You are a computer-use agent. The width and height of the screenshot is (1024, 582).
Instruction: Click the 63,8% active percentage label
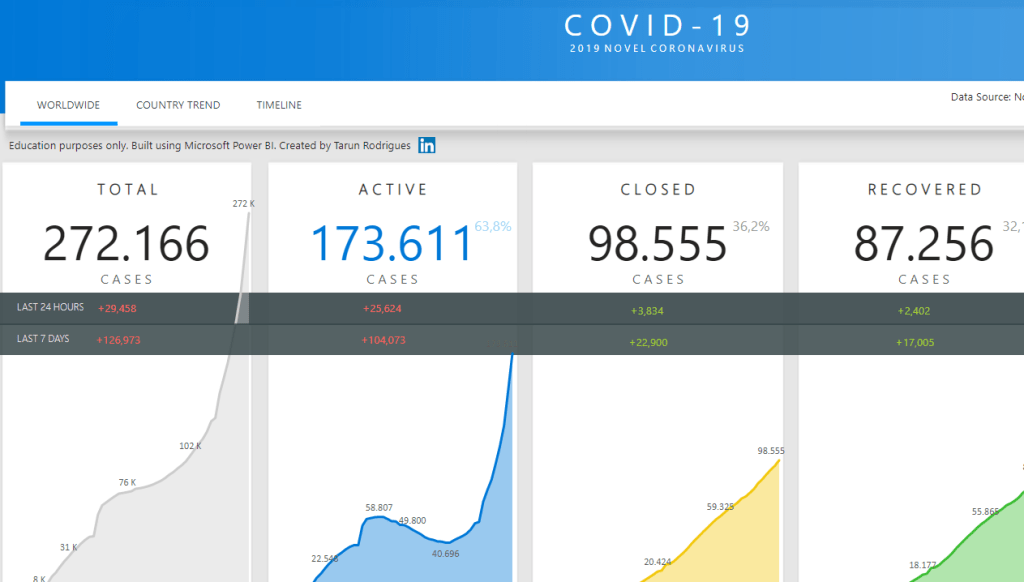point(492,227)
